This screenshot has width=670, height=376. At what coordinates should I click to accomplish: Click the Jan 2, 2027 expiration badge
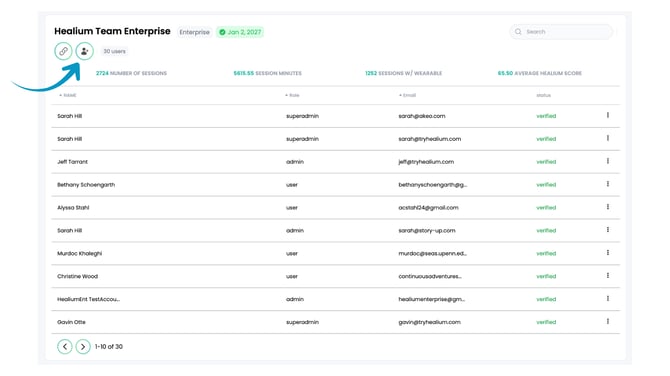click(240, 32)
